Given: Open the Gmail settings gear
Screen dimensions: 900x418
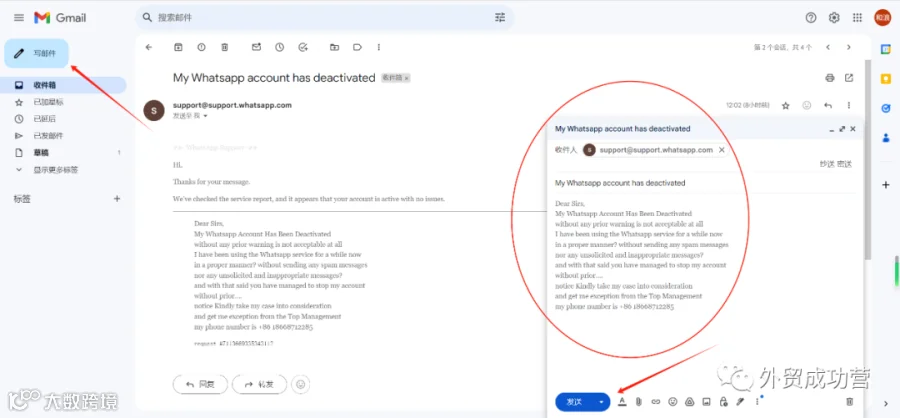Looking at the screenshot, I should pos(834,18).
